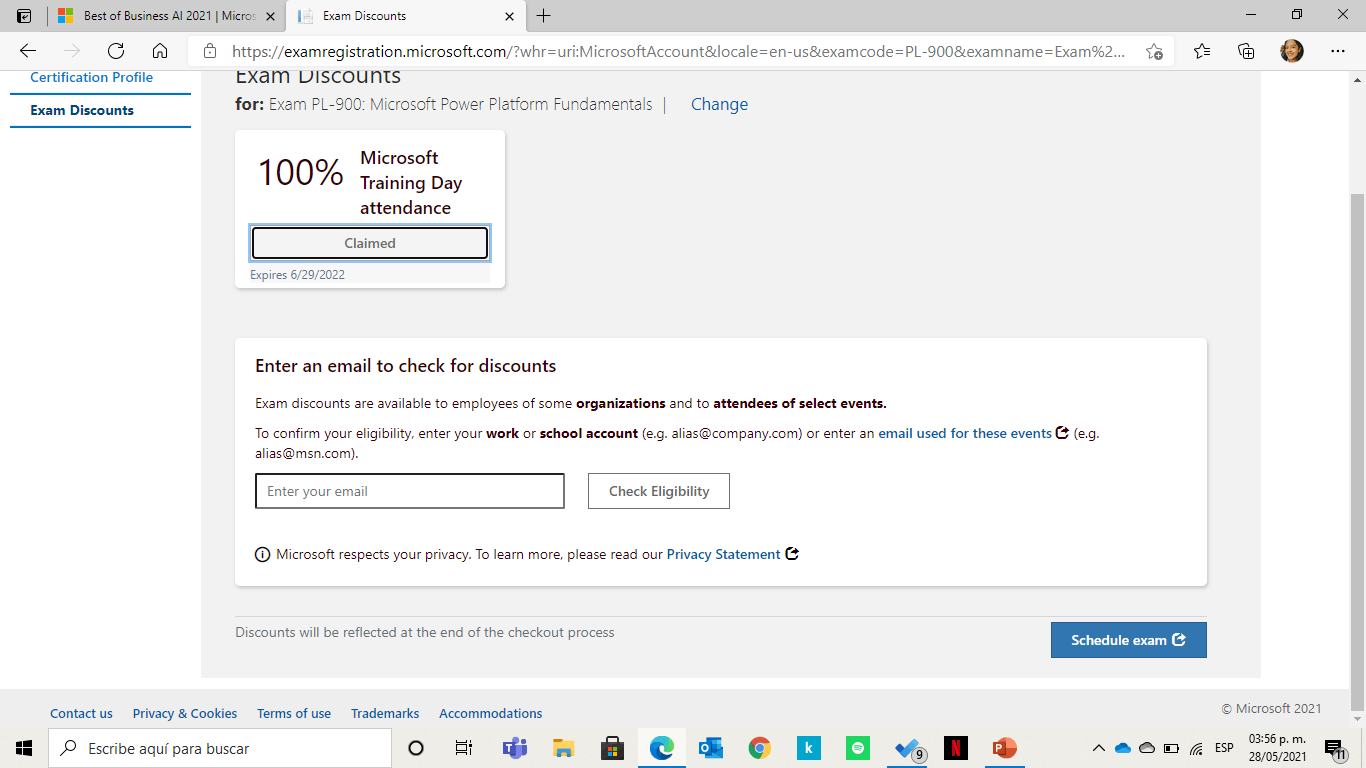Open a new tab with plus
Image resolution: width=1366 pixels, height=768 pixels.
[544, 16]
